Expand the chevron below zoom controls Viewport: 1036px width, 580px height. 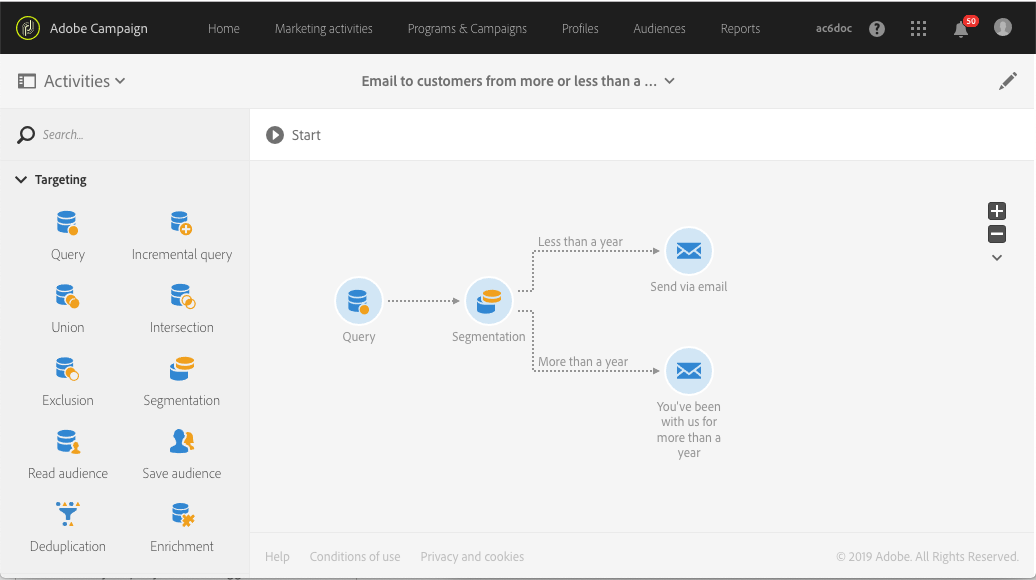997,258
